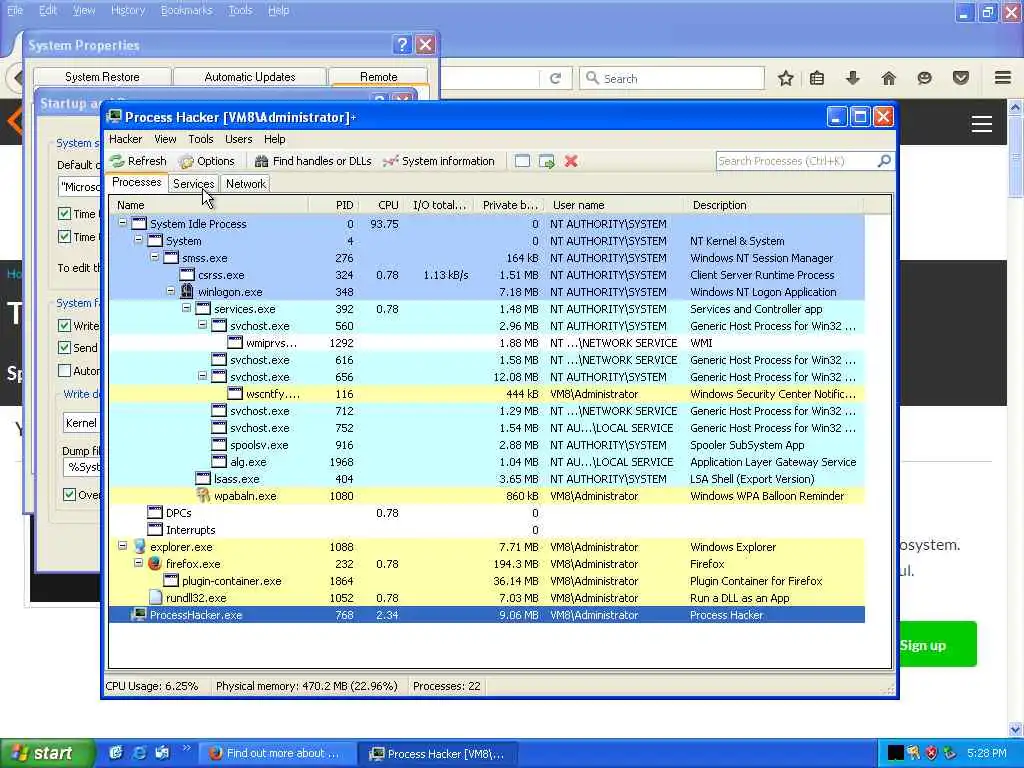This screenshot has width=1024, height=768.
Task: Sort processes by PID column
Action: [334, 205]
